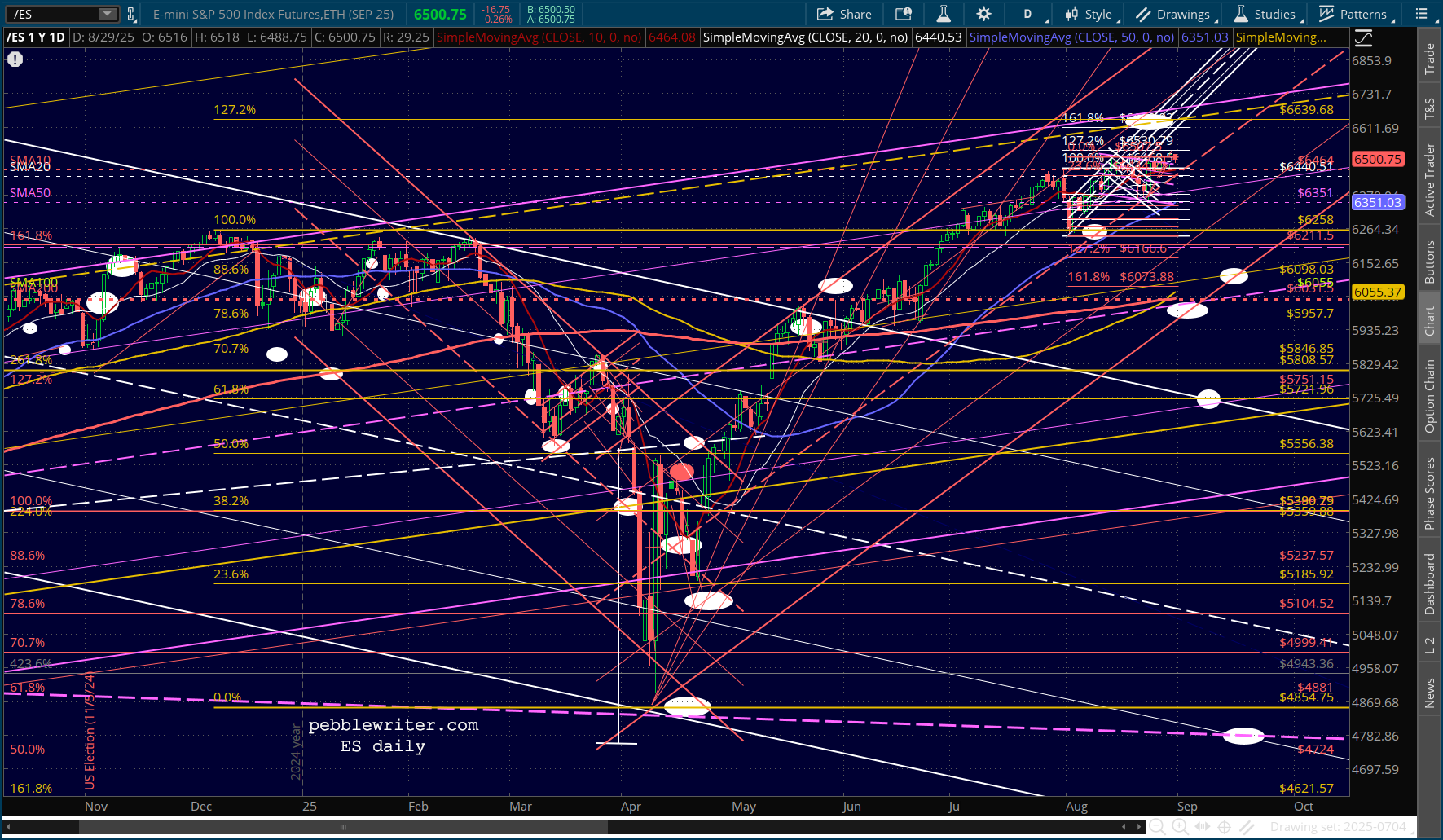
Task: Switch to the Option Chain sidebar tab
Action: [x=1429, y=397]
